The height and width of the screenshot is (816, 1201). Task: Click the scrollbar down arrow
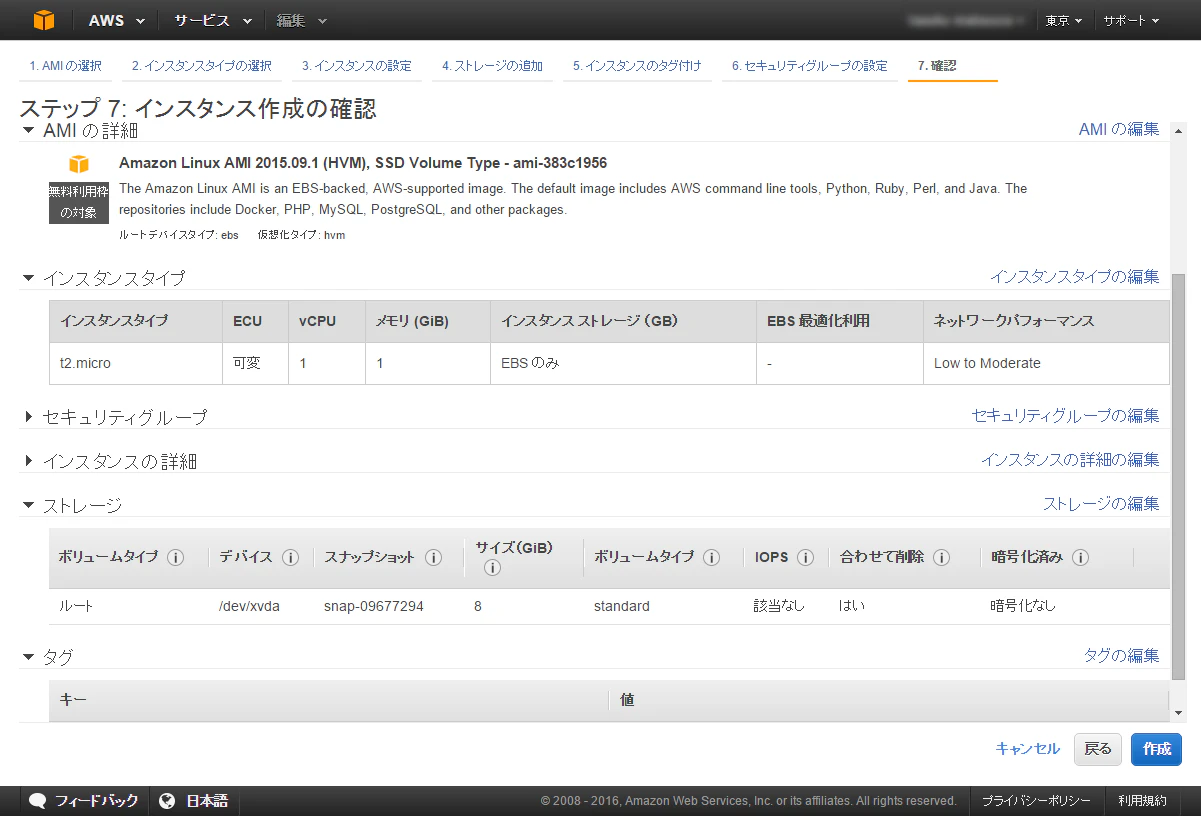pos(1179,714)
